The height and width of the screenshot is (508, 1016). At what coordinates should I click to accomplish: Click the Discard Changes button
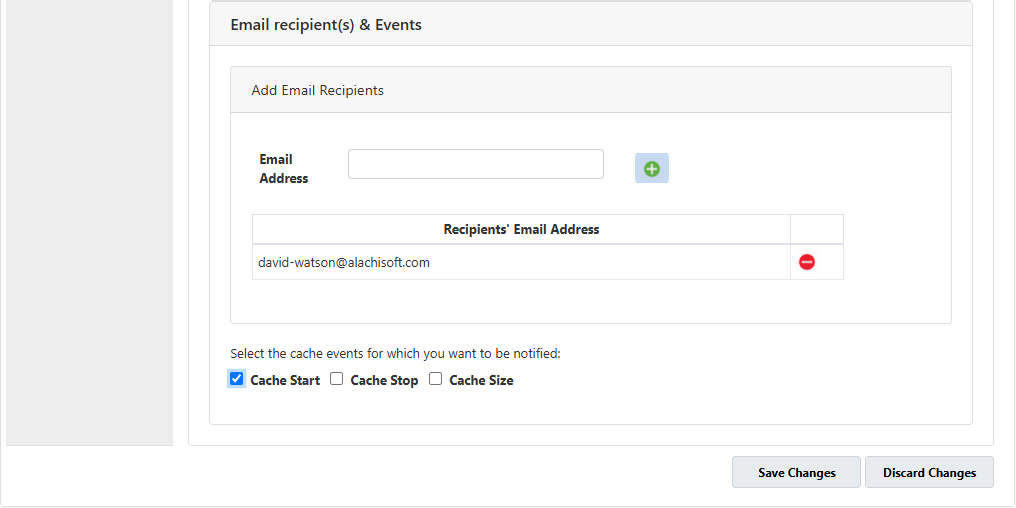point(929,472)
